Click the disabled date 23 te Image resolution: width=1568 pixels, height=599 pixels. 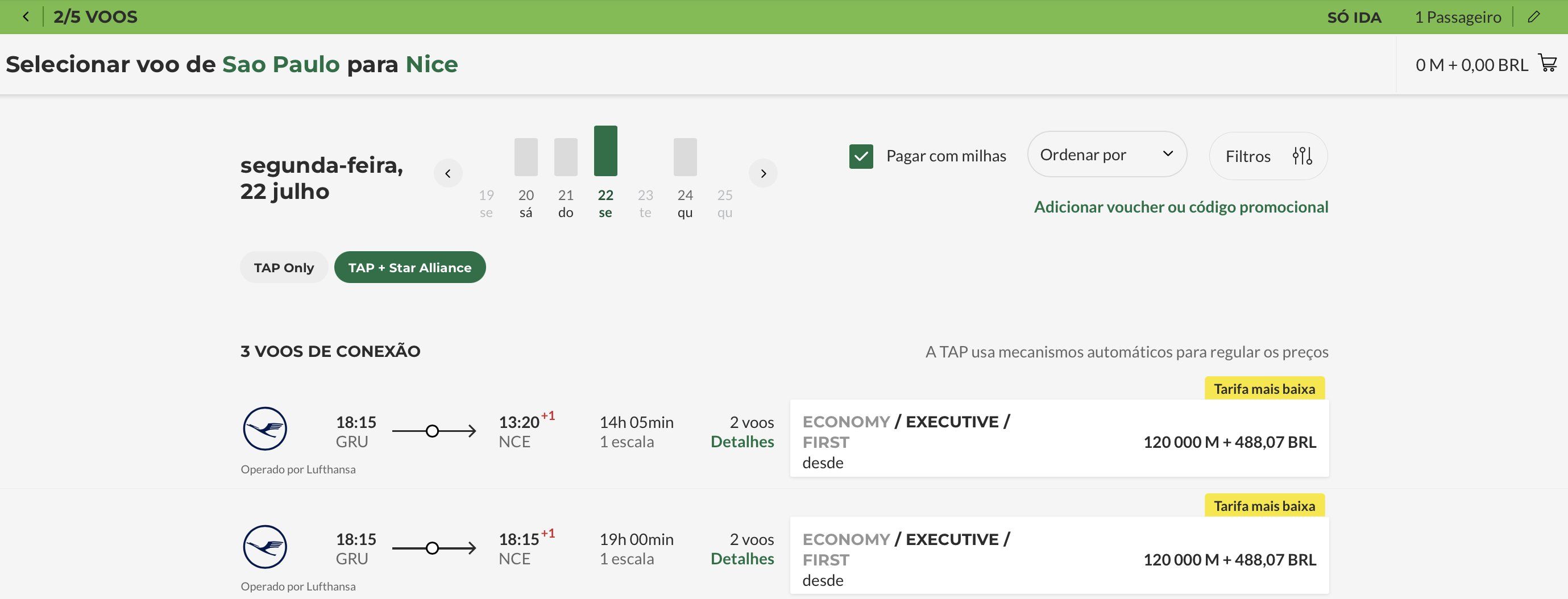[645, 203]
